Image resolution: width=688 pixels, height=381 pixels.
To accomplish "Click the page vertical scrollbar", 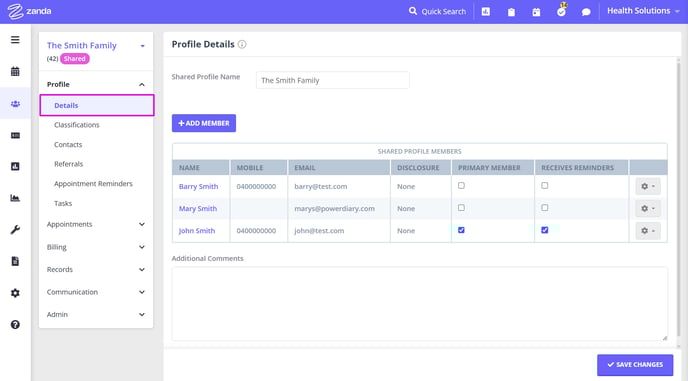I will coord(678,198).
